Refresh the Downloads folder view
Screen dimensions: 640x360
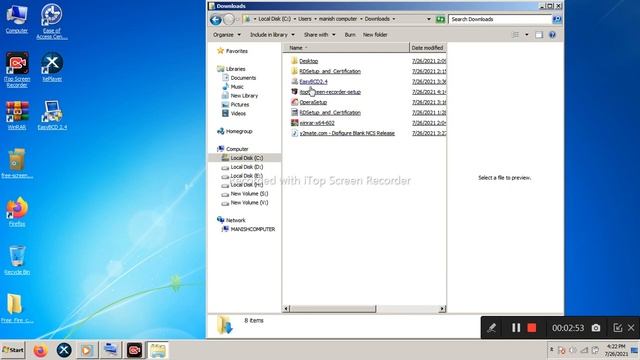tap(440, 19)
